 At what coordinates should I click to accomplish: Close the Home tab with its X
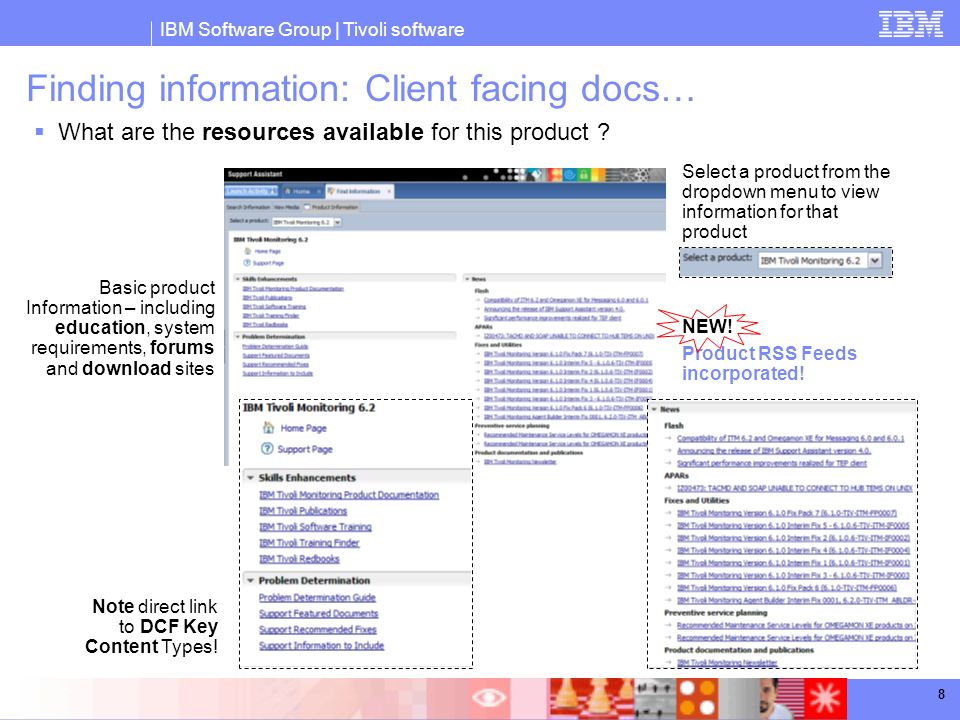point(318,192)
